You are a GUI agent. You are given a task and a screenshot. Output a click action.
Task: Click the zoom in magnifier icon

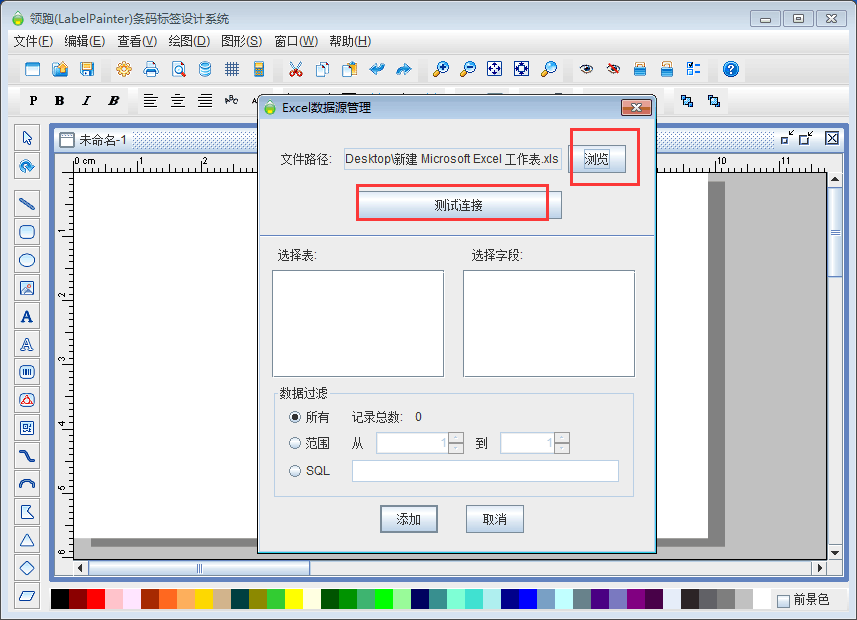(x=441, y=69)
